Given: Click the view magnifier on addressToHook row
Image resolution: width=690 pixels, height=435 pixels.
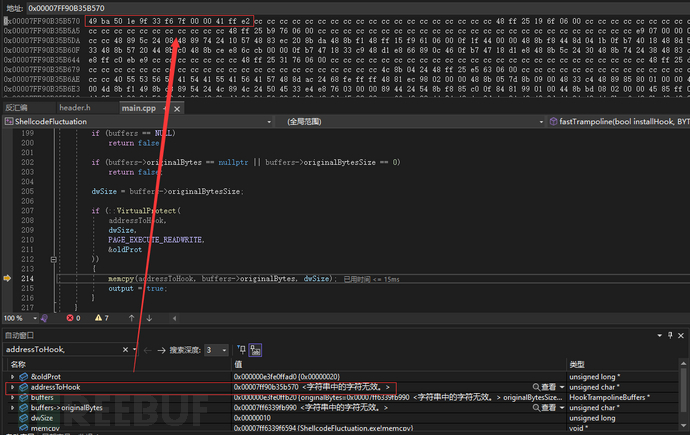Looking at the screenshot, I should (537, 387).
